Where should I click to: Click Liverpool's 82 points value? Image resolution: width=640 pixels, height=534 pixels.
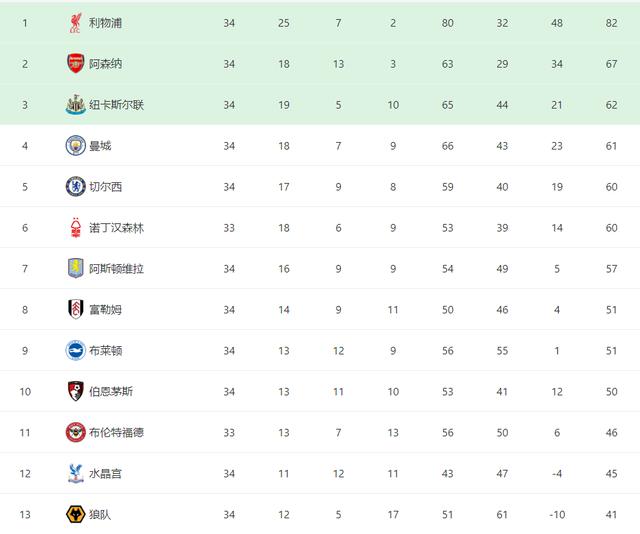(x=610, y=22)
